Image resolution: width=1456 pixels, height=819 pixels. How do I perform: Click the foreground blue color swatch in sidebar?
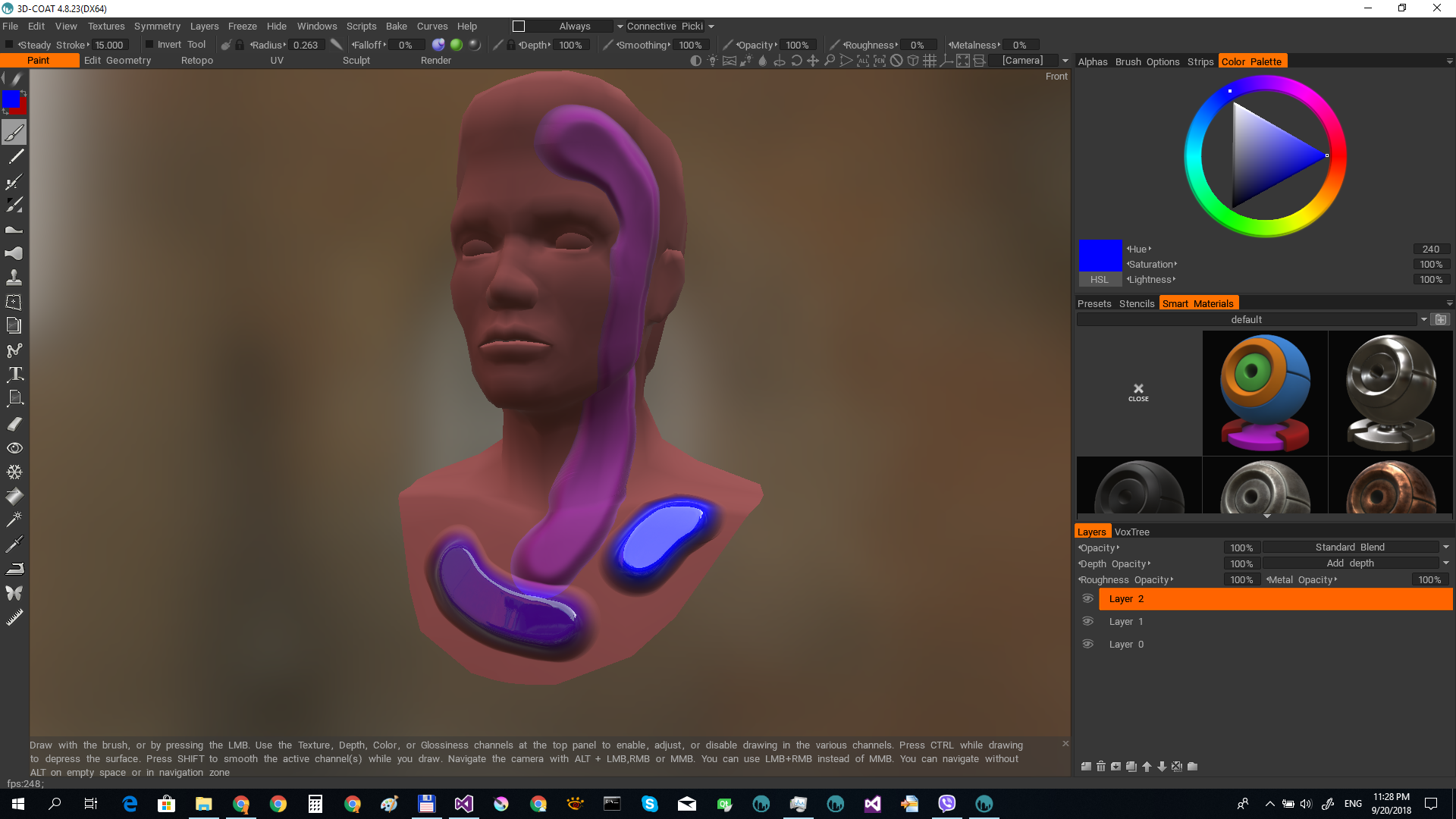point(11,99)
